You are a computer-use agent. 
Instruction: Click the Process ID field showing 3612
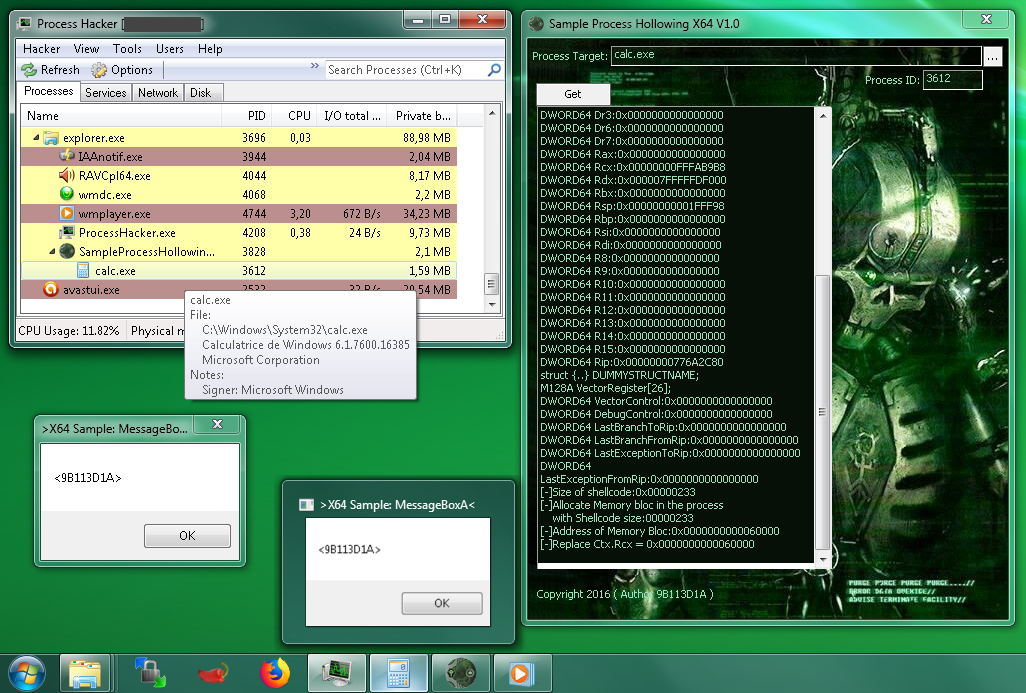click(x=953, y=79)
